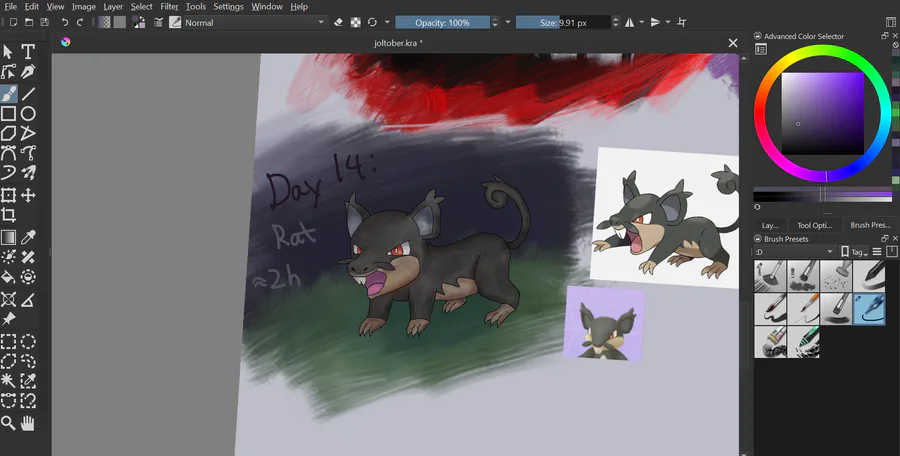Screen dimensions: 900x456
Task: Select the Ellipse shape tool
Action: click(28, 113)
